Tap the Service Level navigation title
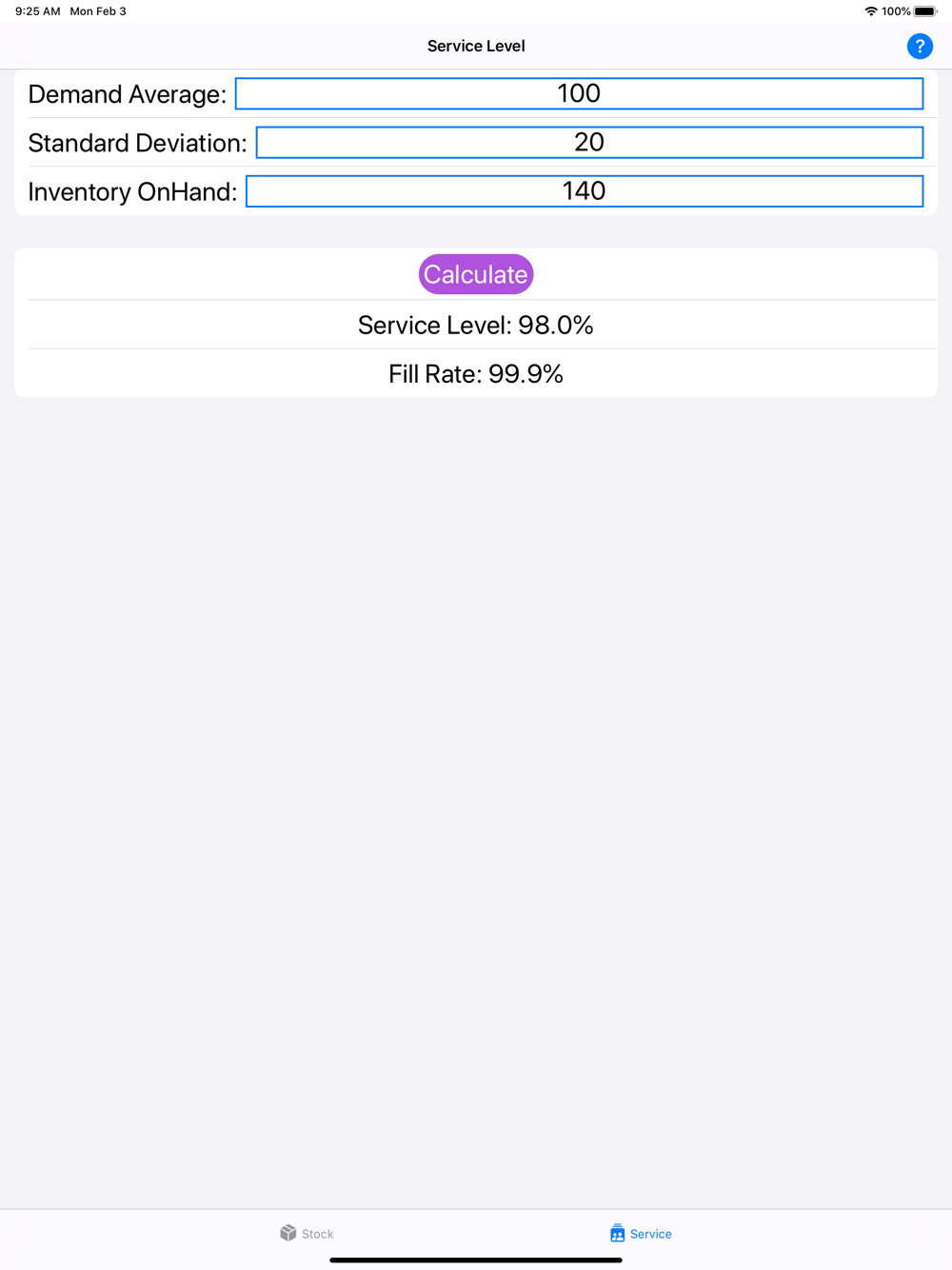The image size is (952, 1270). (x=476, y=46)
